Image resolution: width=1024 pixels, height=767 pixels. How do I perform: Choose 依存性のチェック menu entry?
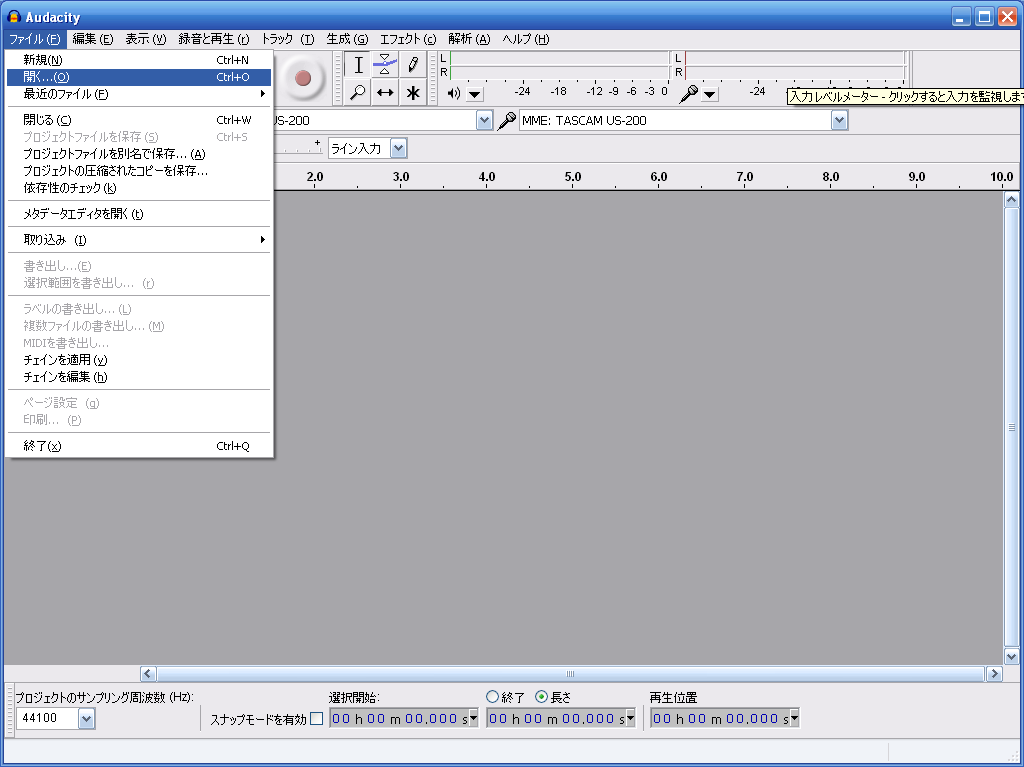pyautogui.click(x=138, y=188)
